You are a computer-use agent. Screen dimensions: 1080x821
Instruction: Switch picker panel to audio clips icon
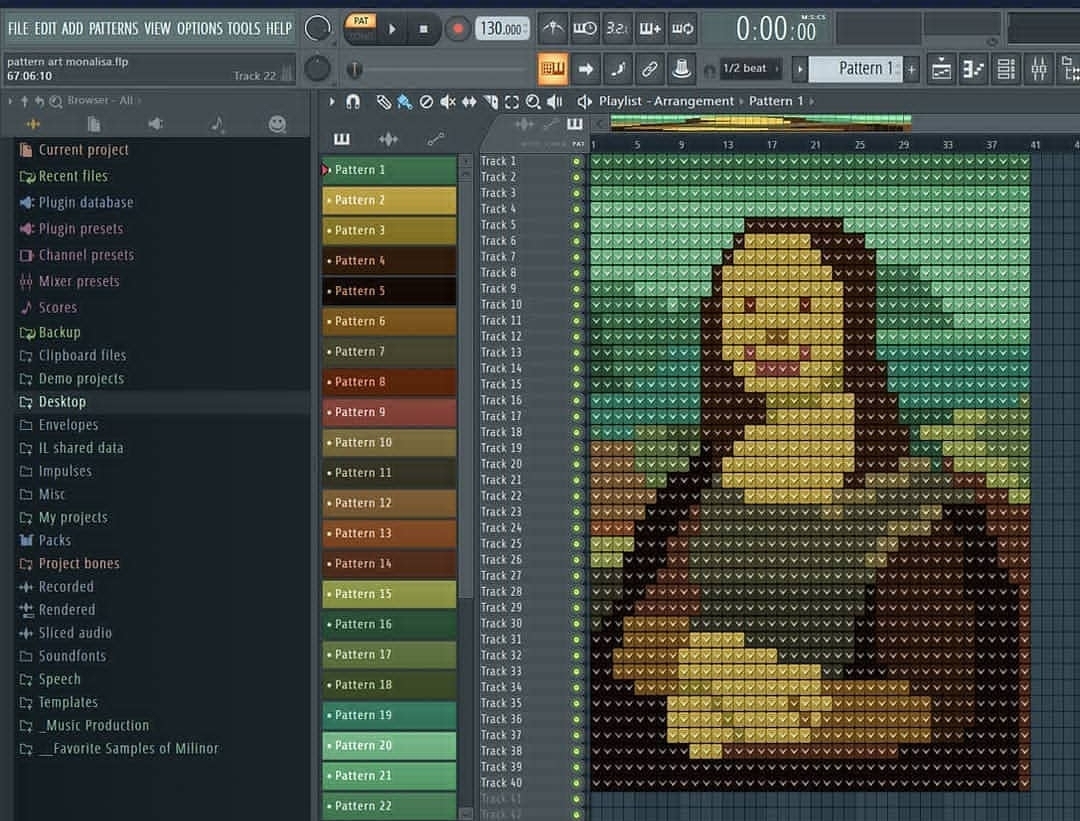coord(388,140)
